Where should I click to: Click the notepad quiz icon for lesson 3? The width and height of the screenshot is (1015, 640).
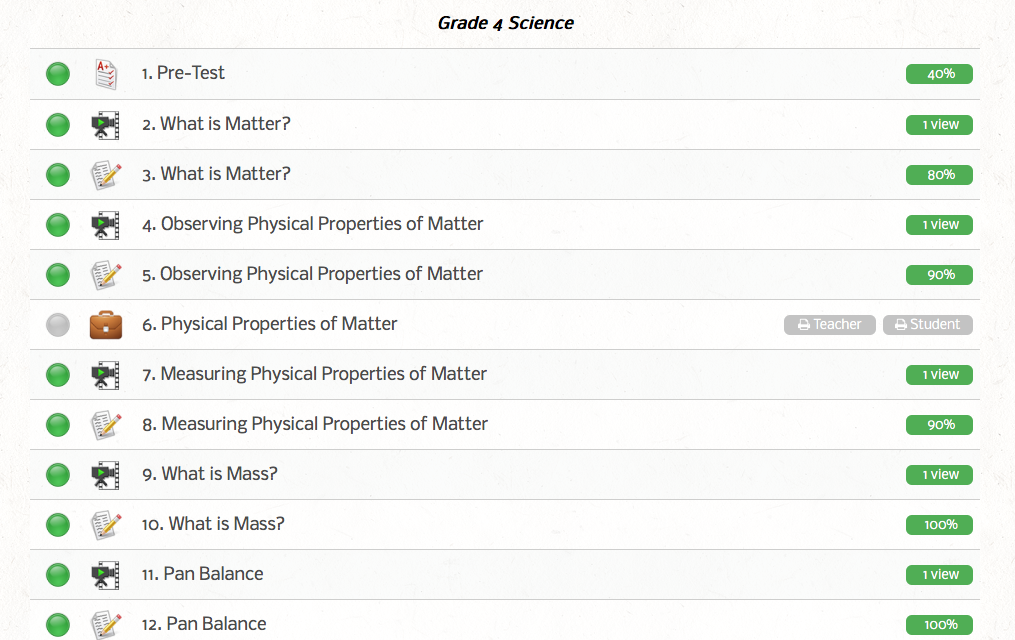tap(105, 175)
